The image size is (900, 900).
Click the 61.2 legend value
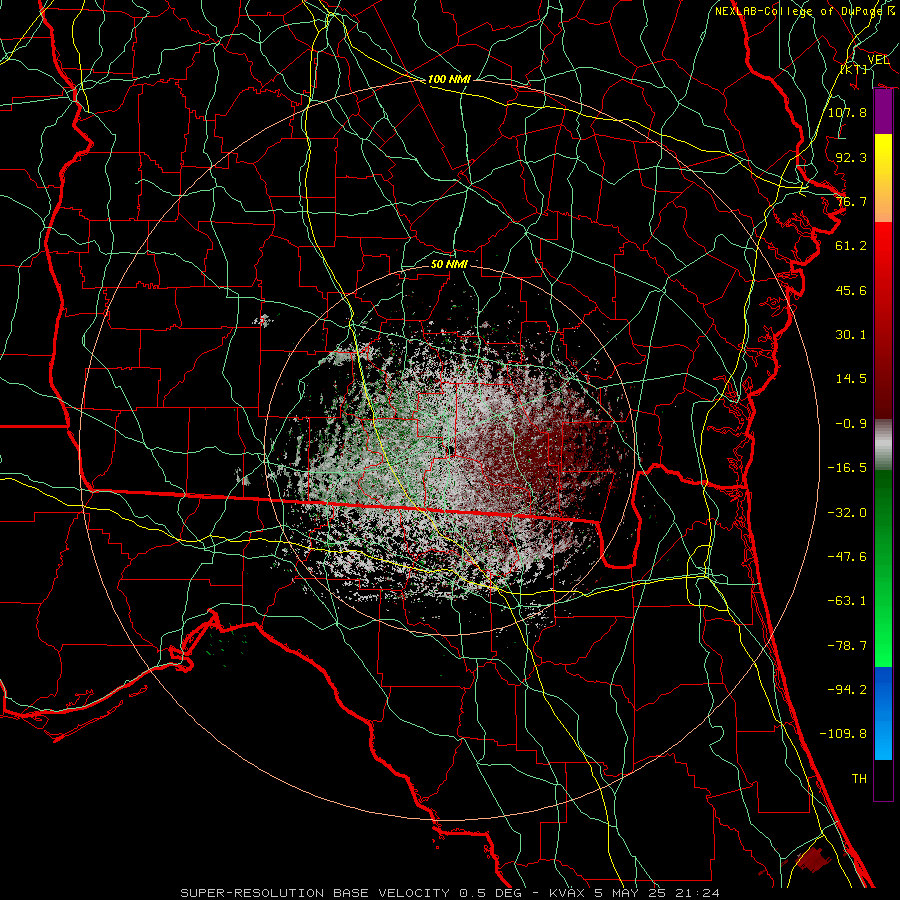(851, 246)
